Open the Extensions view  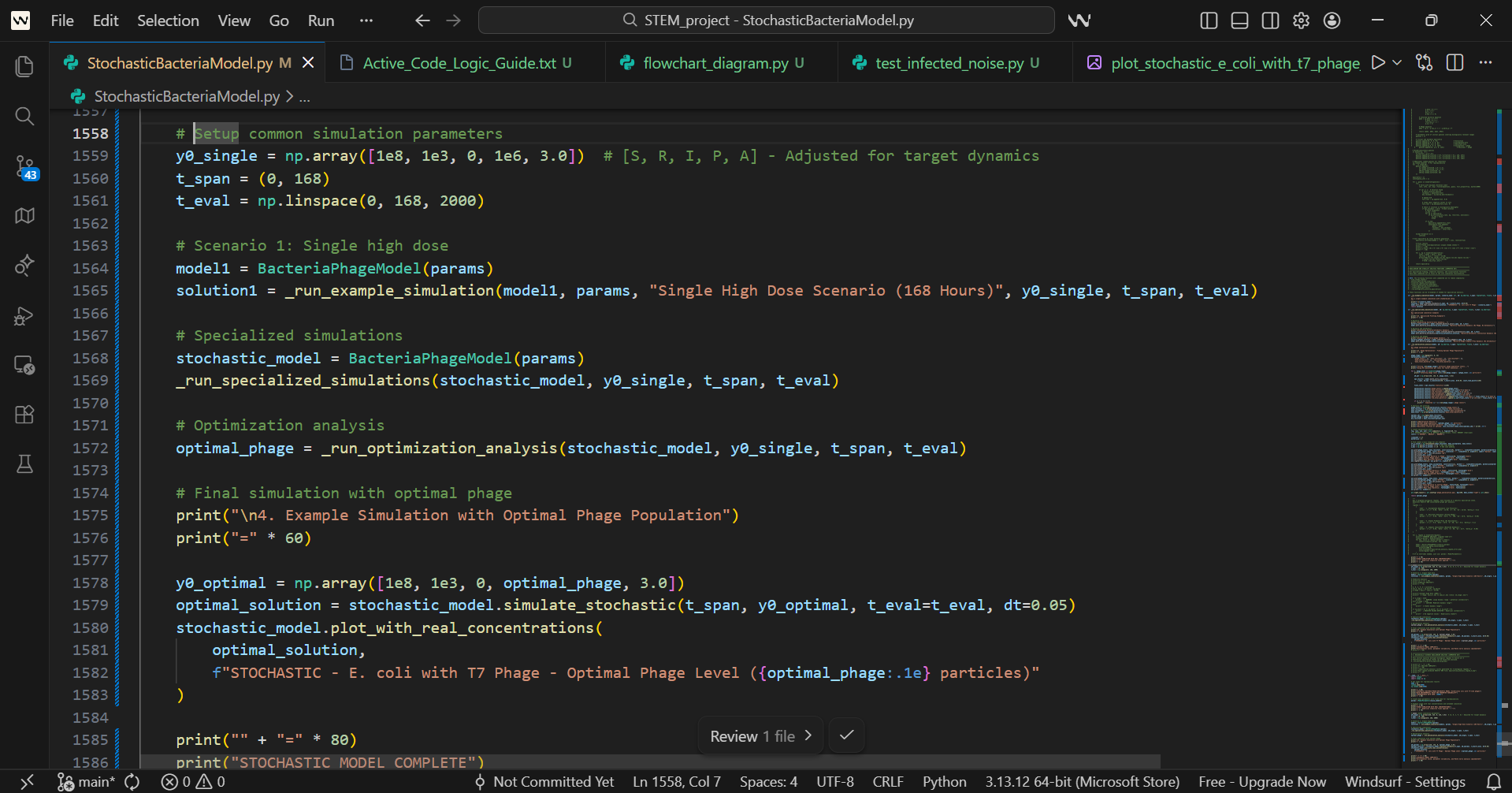pos(24,415)
